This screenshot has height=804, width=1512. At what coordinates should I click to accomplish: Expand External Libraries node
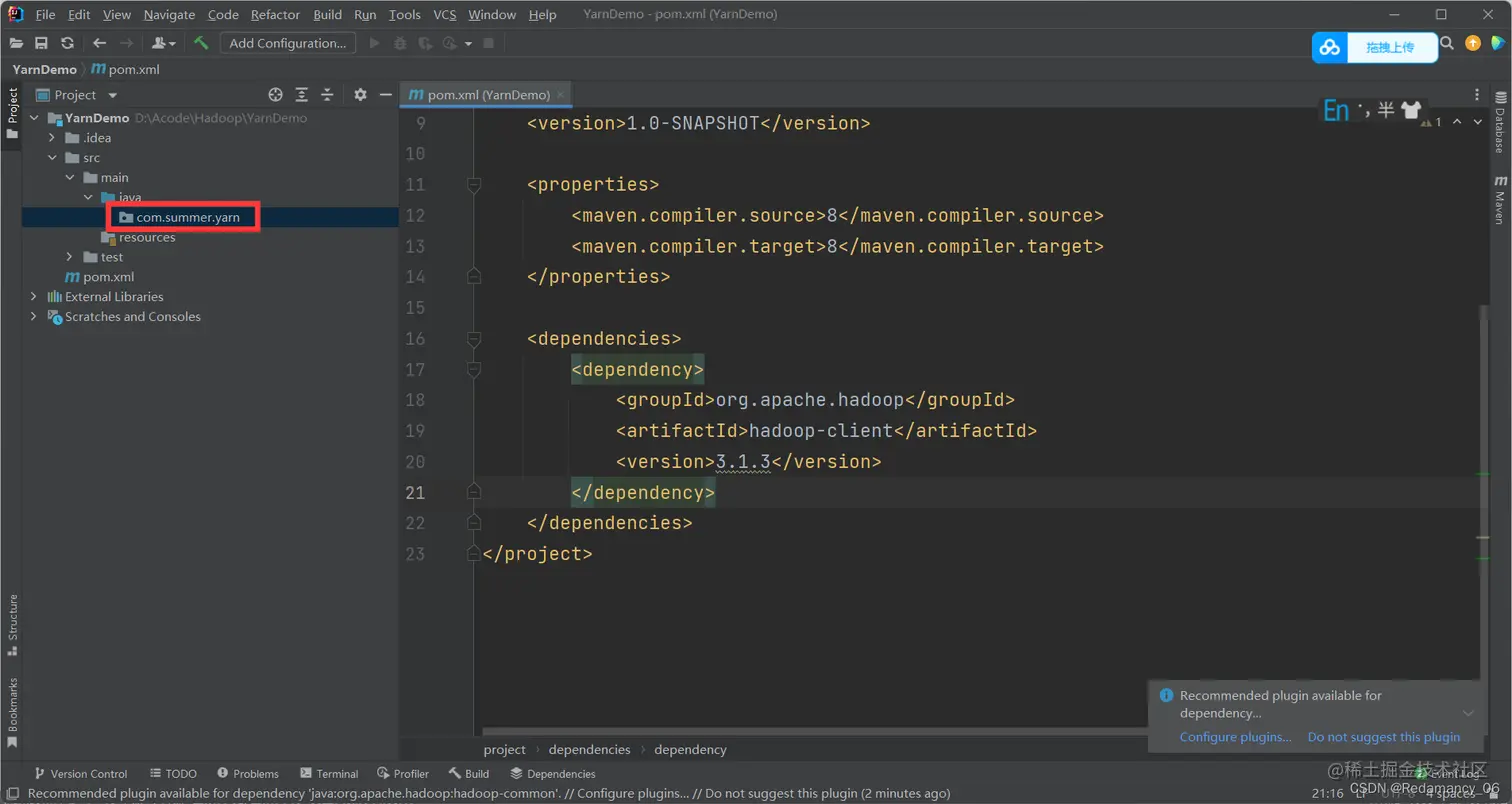(x=33, y=297)
